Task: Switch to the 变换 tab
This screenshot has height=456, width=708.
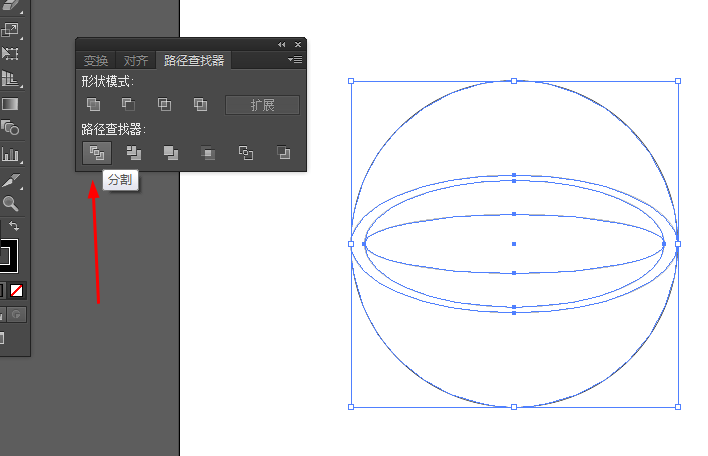Action: [96, 60]
